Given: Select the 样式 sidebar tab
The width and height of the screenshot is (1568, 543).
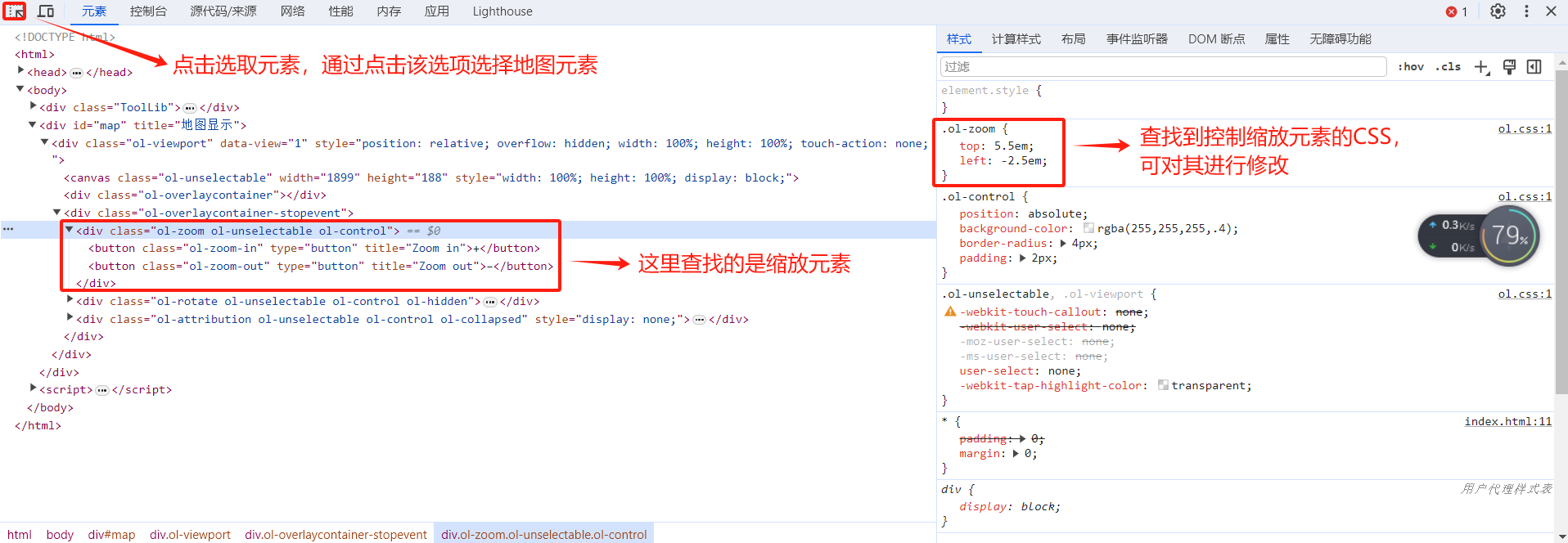Looking at the screenshot, I should pyautogui.click(x=959, y=39).
